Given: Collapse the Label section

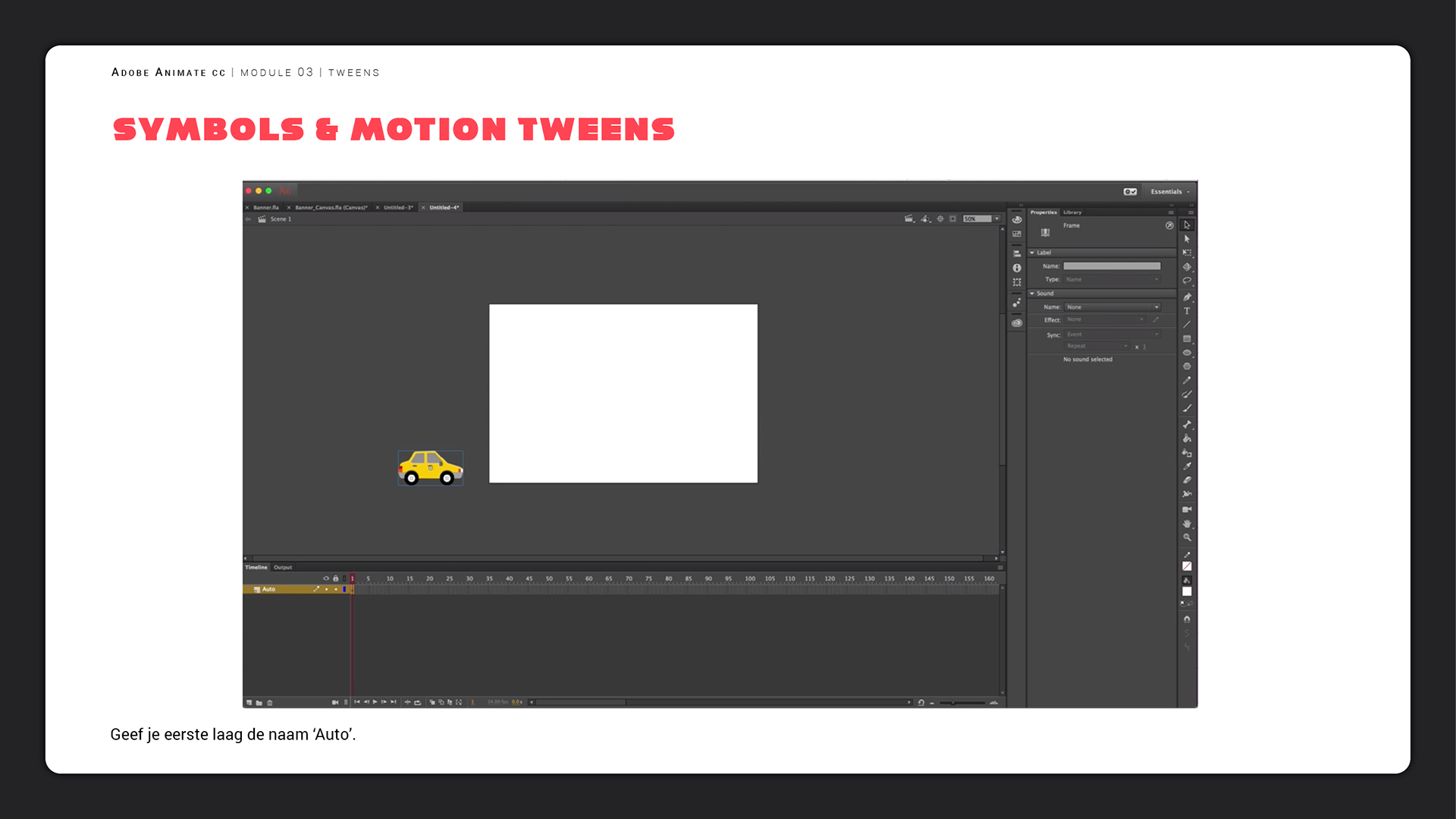Looking at the screenshot, I should (1032, 253).
